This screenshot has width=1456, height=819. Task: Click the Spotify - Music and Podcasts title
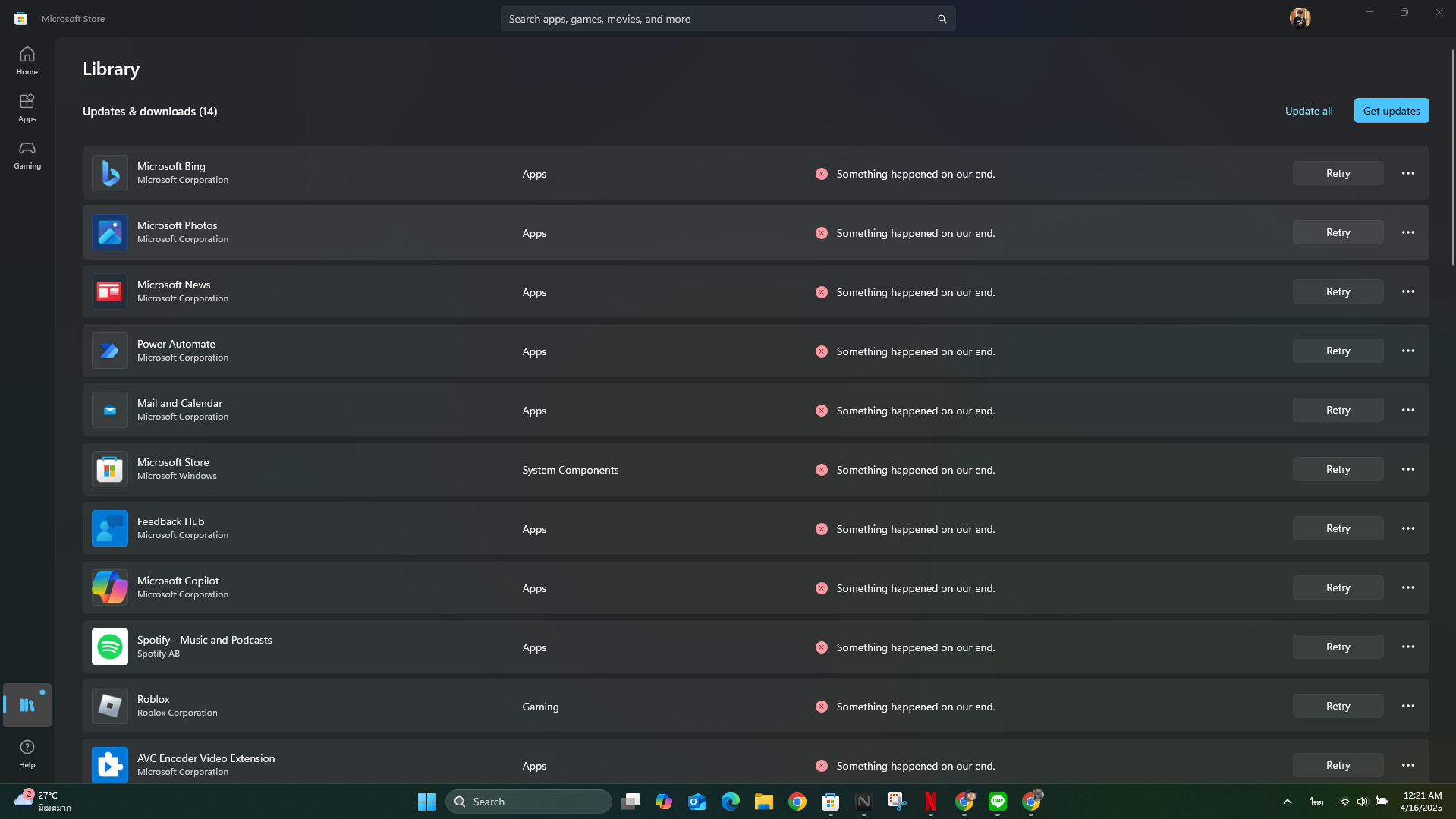coord(204,640)
